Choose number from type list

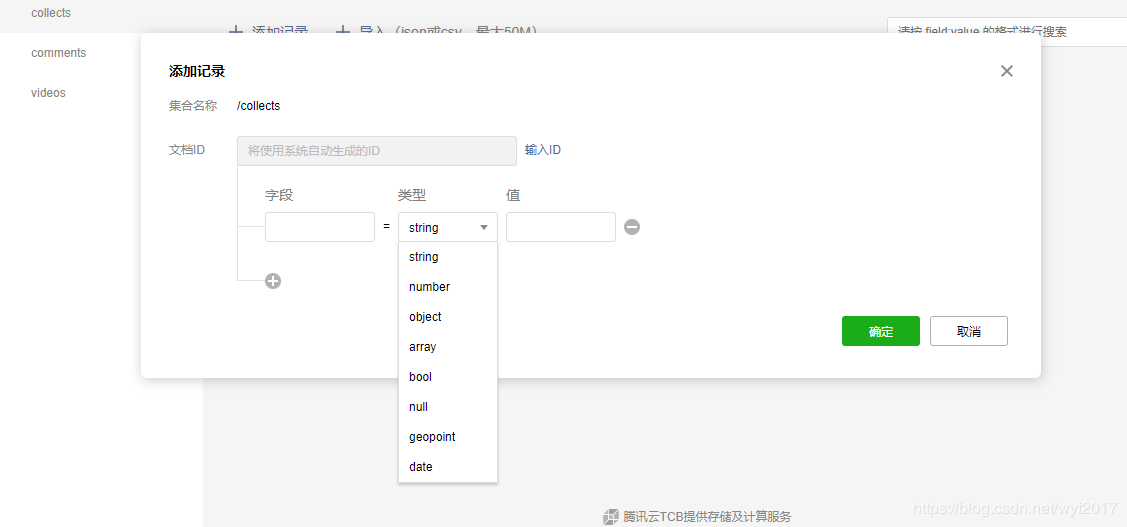[x=448, y=287]
